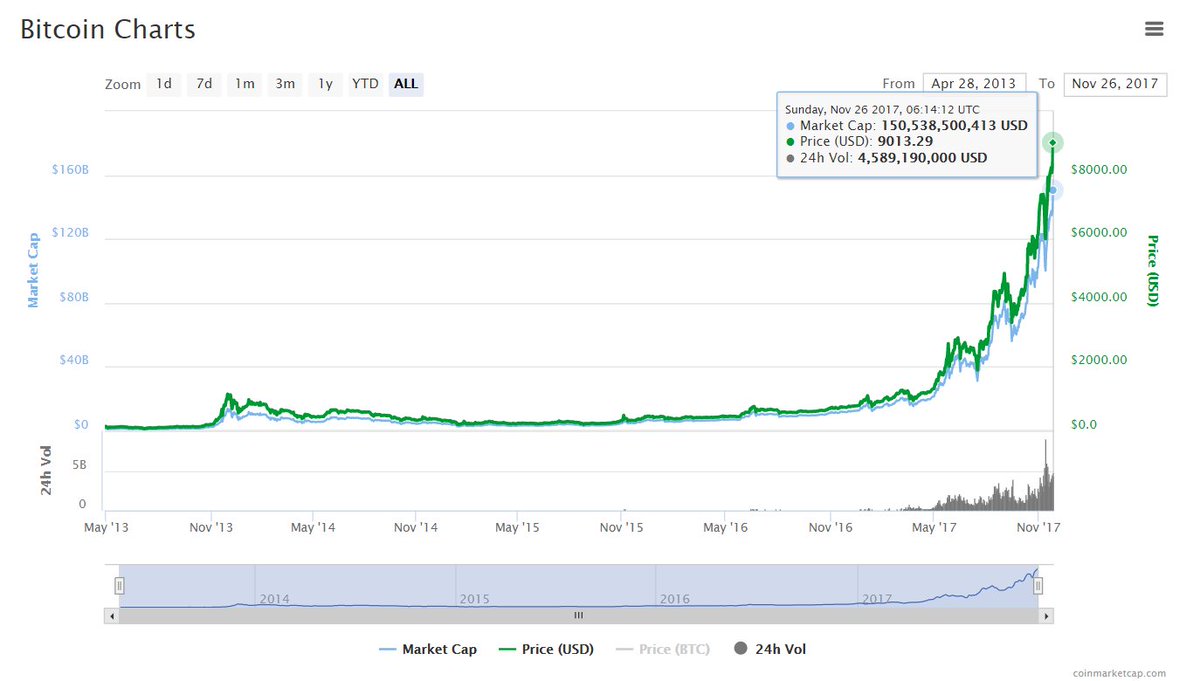Viewport: 1200px width, 681px height.
Task: Toggle the 24h Vol series in legend
Action: click(x=770, y=649)
